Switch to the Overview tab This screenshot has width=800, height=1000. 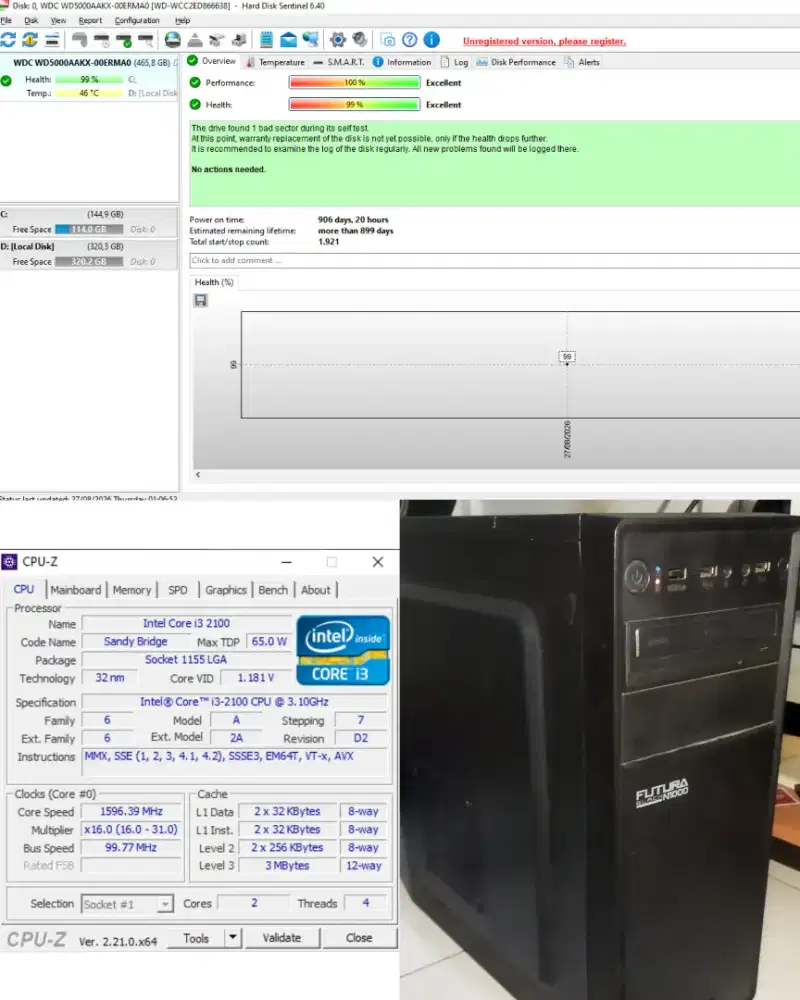(212, 61)
